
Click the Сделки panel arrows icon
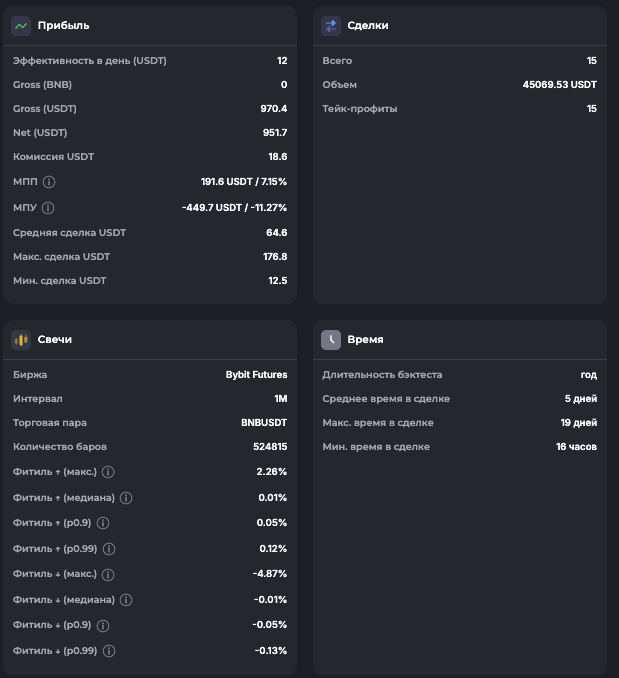pyautogui.click(x=331, y=26)
